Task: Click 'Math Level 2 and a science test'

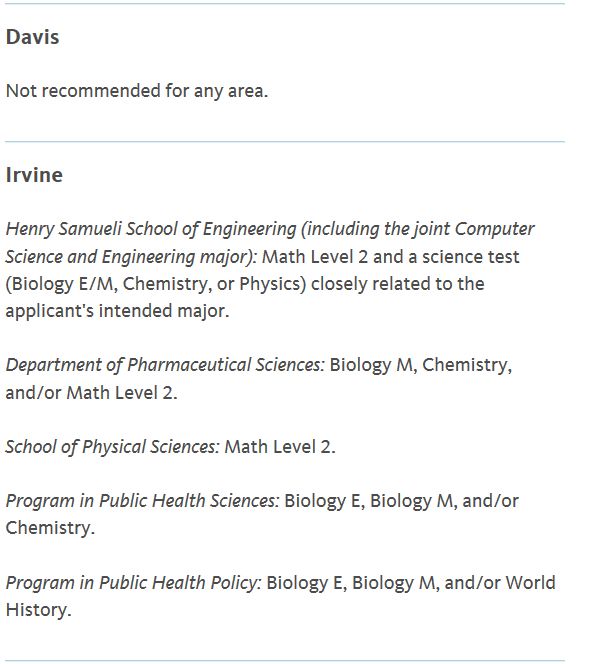Action: tap(391, 257)
